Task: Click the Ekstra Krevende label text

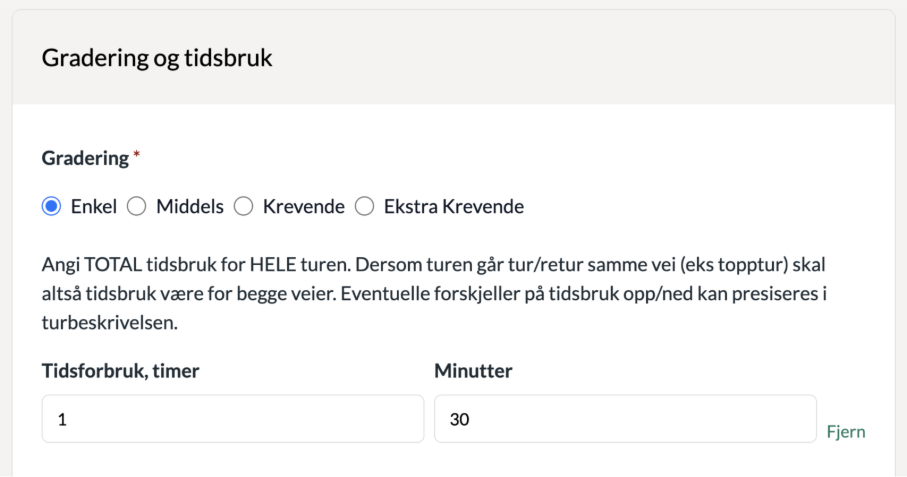Action: tap(454, 207)
